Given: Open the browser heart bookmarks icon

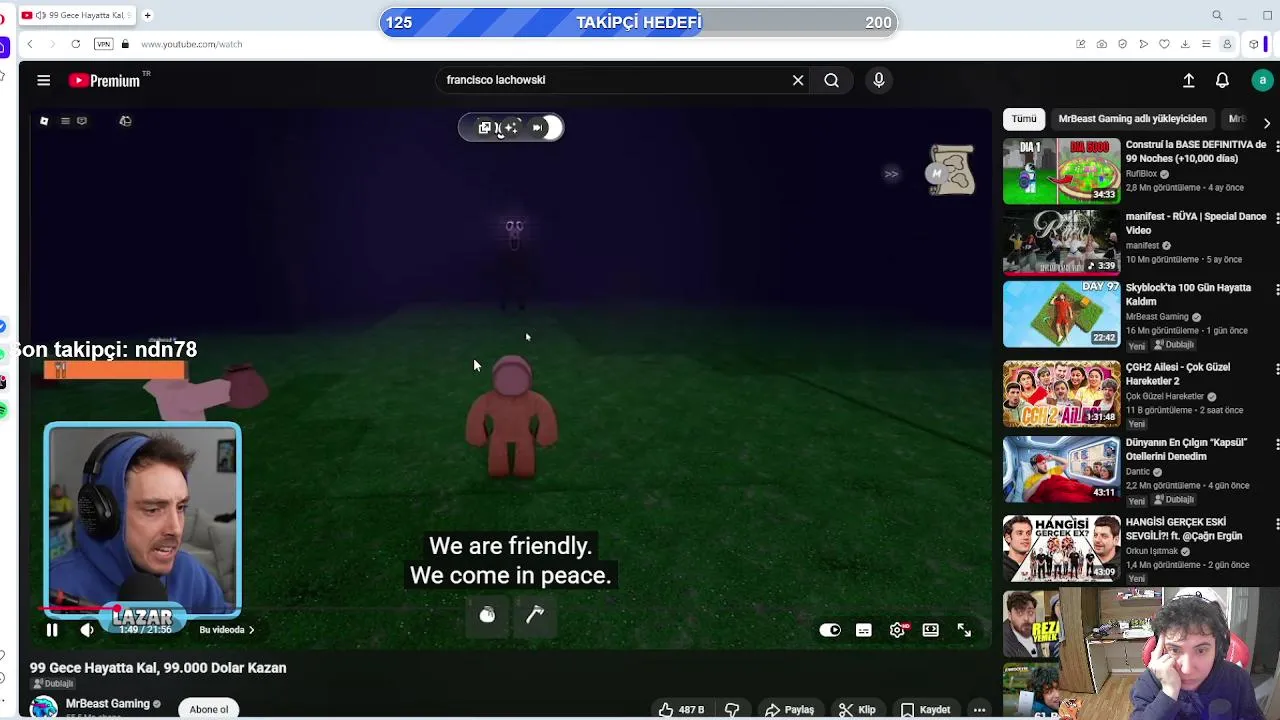Looking at the screenshot, I should pyautogui.click(x=1164, y=44).
